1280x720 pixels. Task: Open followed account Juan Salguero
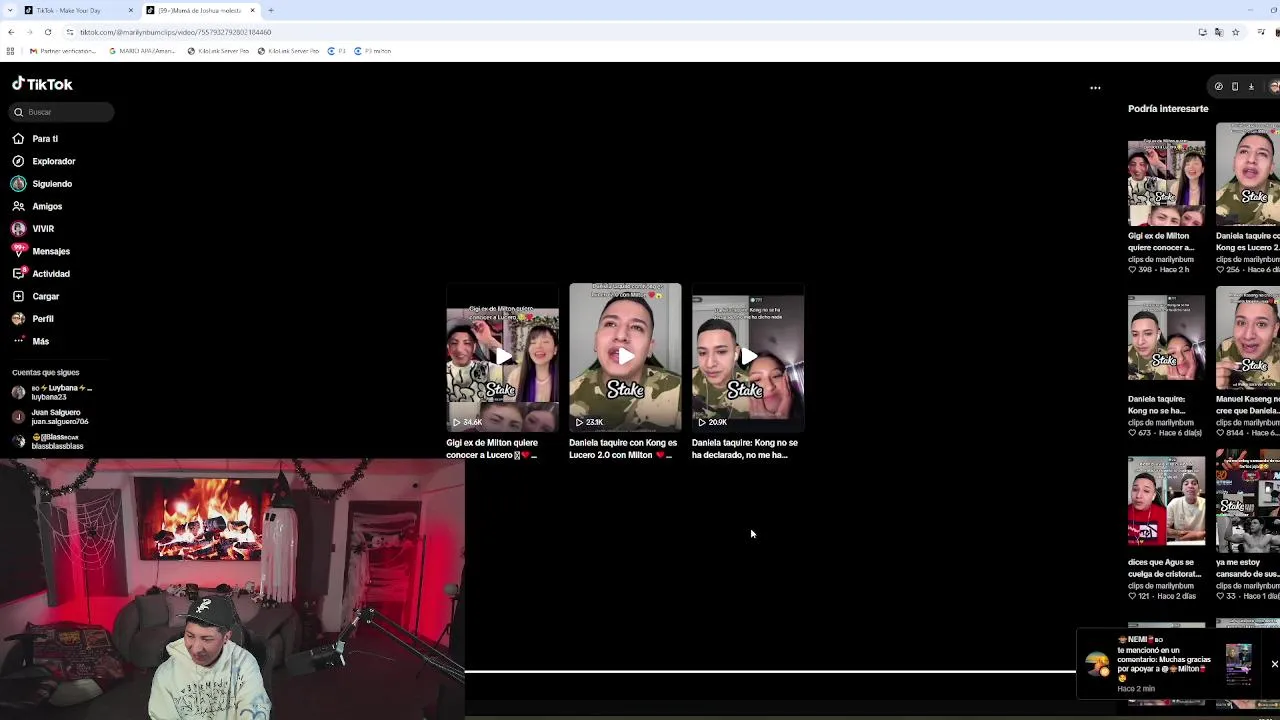point(51,417)
